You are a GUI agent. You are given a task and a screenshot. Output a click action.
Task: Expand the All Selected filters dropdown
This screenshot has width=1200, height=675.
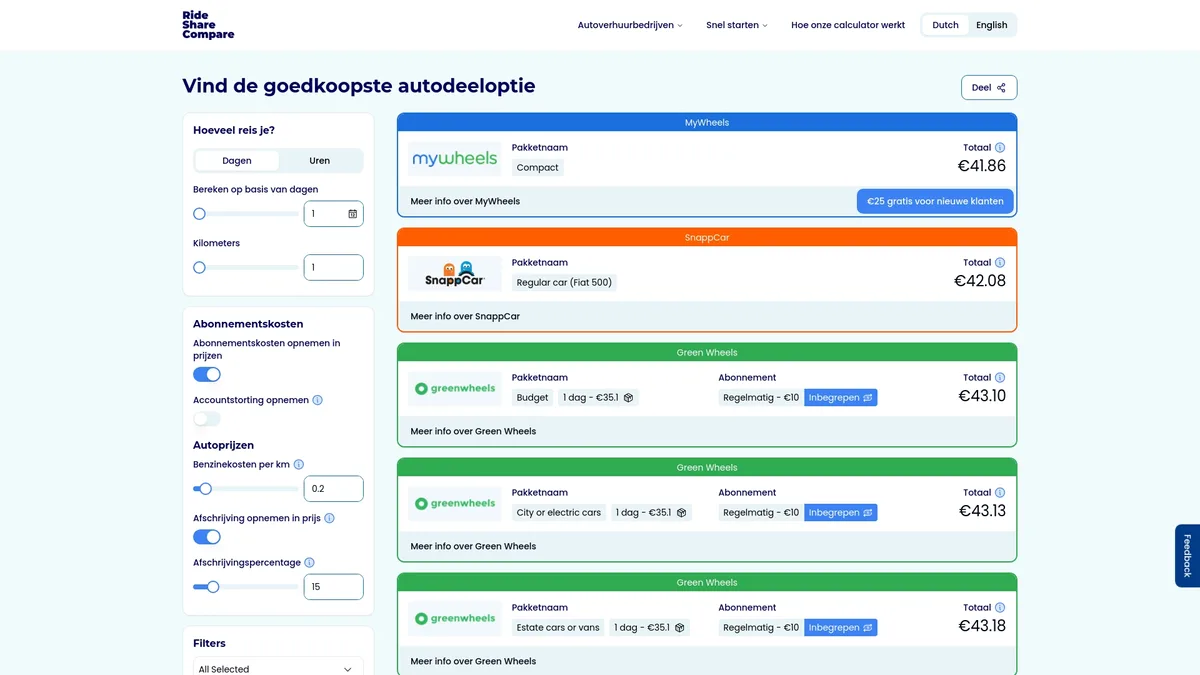(x=278, y=667)
